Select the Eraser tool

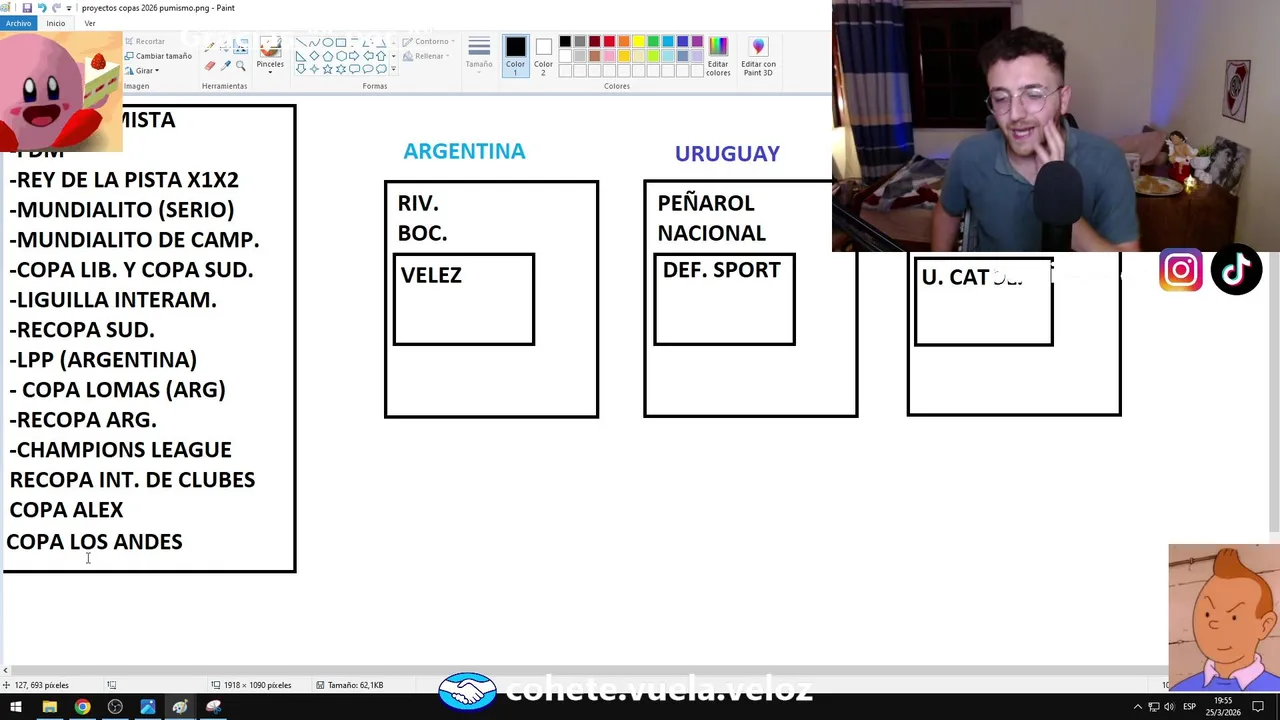pos(209,66)
